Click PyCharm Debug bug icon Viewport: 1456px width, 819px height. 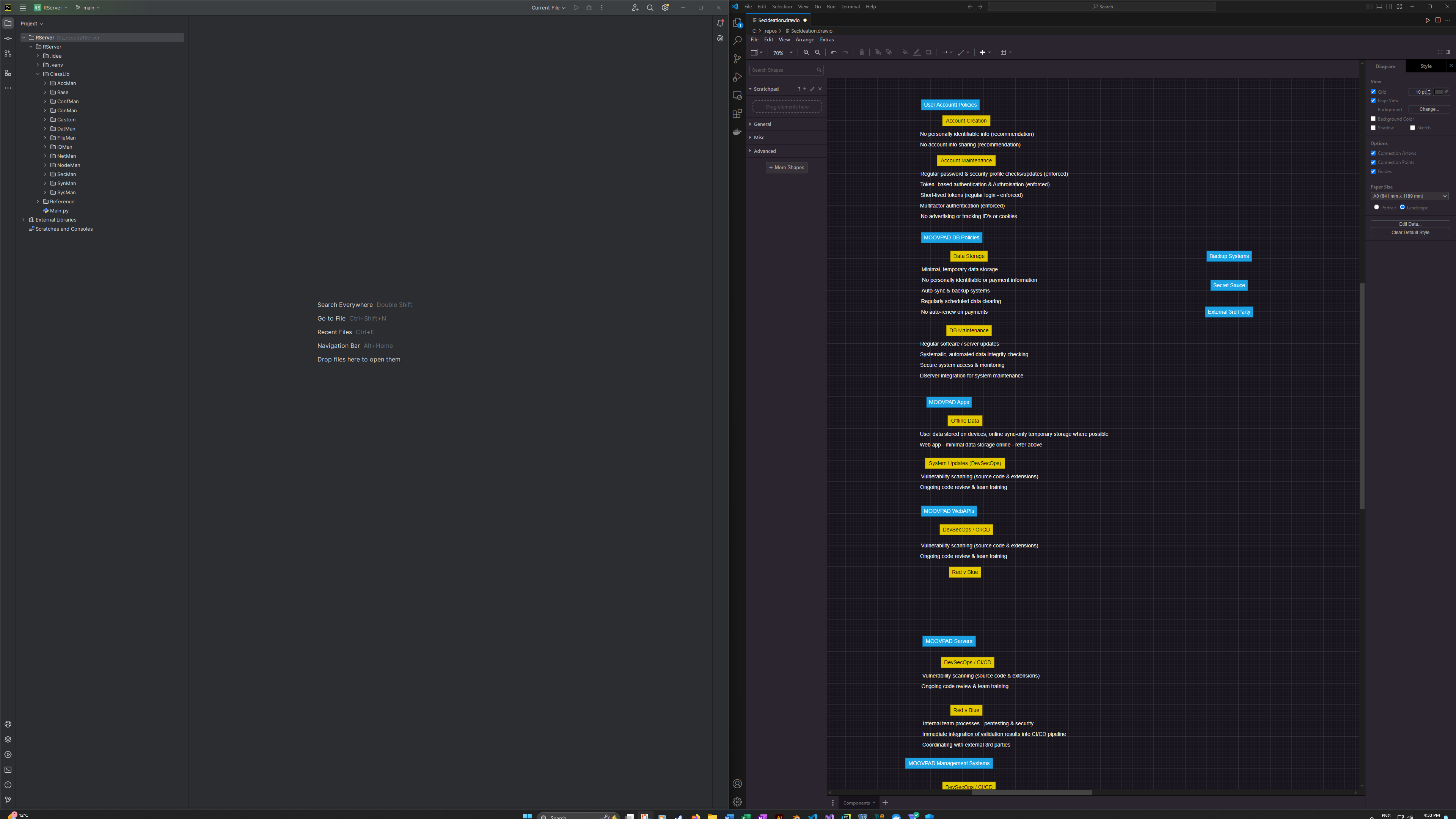[589, 8]
